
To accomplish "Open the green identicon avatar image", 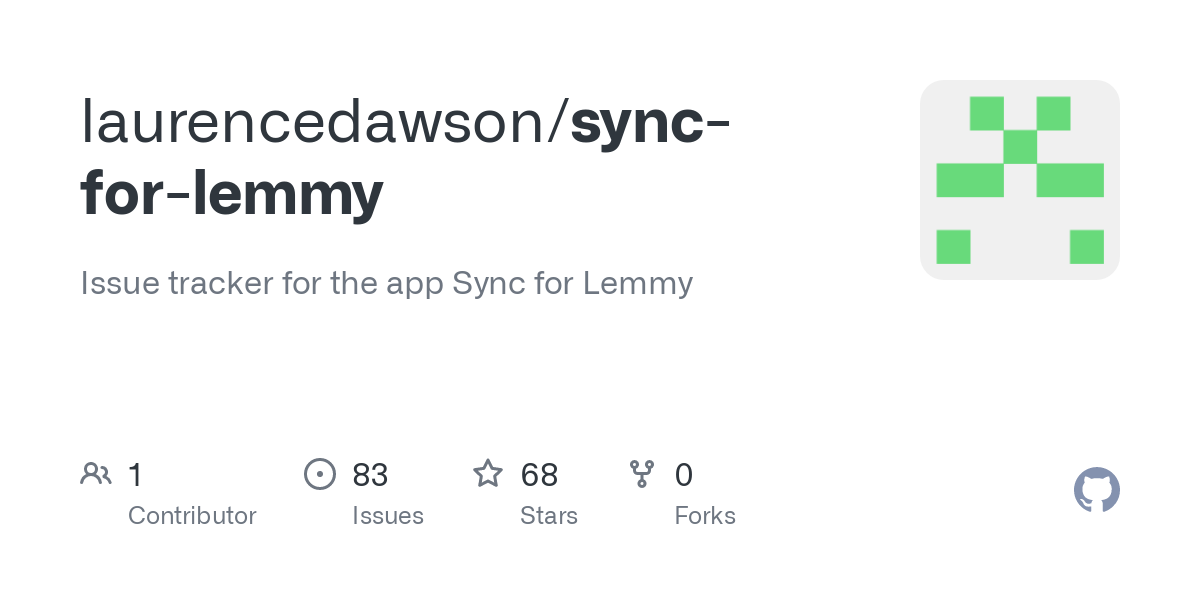I will (1020, 180).
